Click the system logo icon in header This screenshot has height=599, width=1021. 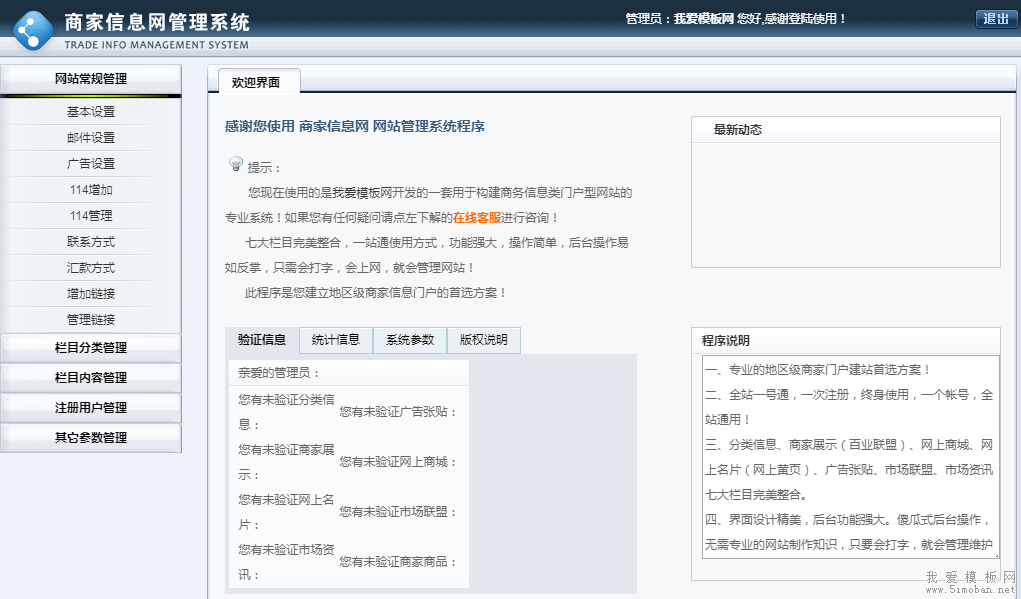pyautogui.click(x=32, y=30)
